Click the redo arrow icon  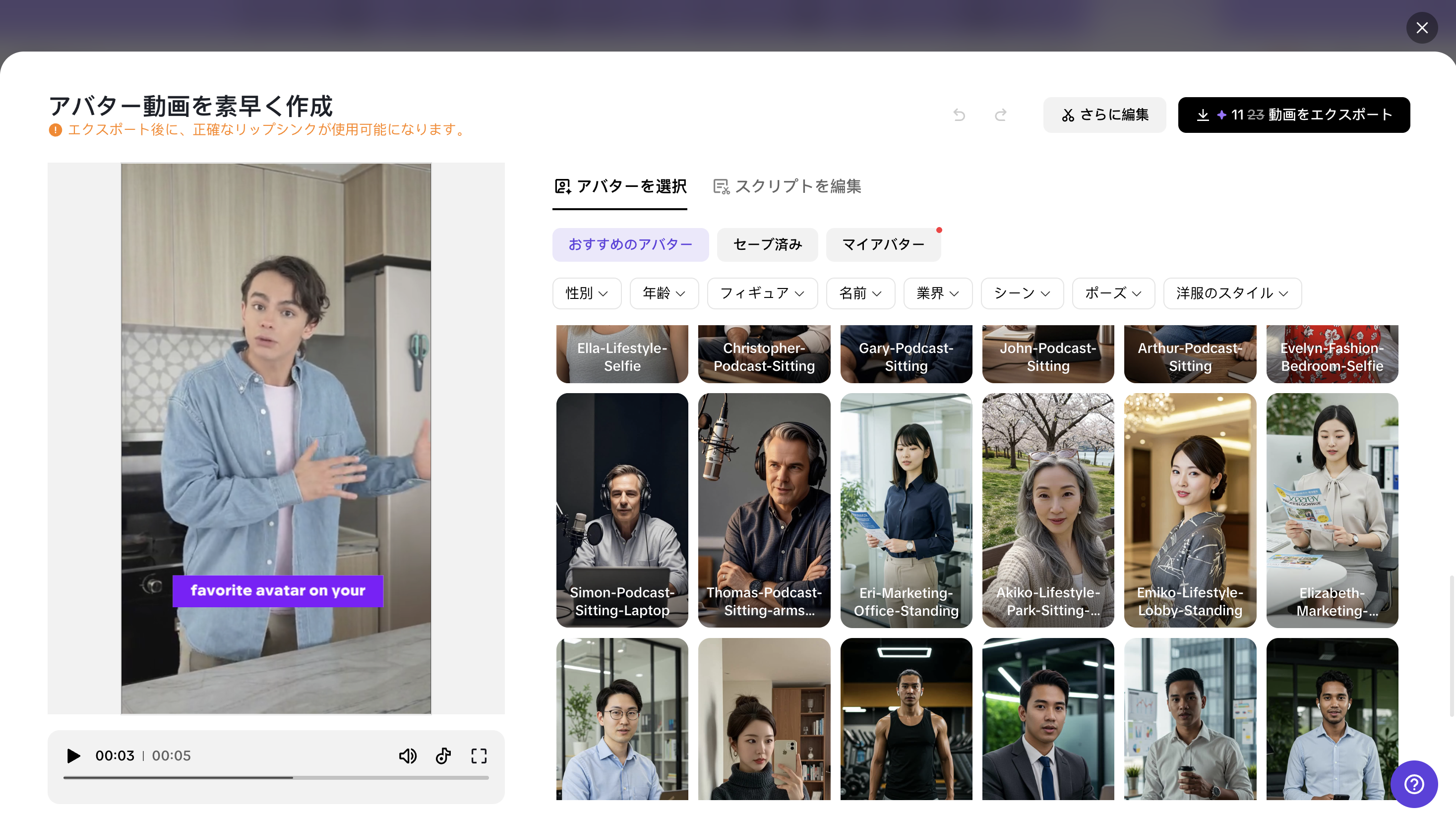[x=1000, y=115]
